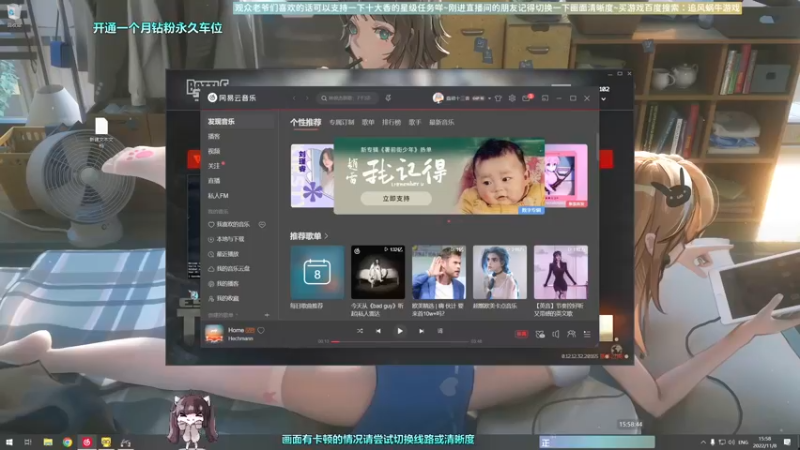Open the Recycle Bin desktop icon
The image size is (800, 450).
(x=14, y=15)
